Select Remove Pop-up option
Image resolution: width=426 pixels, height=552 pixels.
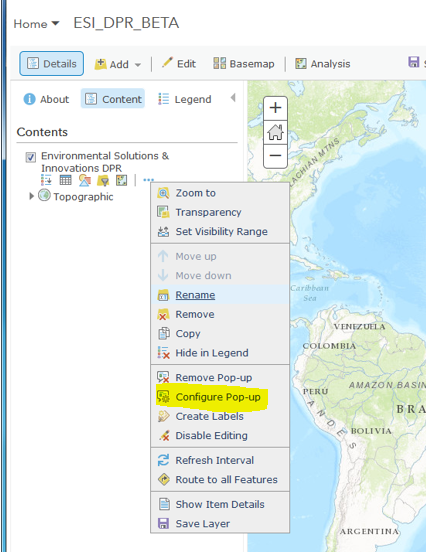coord(220,378)
